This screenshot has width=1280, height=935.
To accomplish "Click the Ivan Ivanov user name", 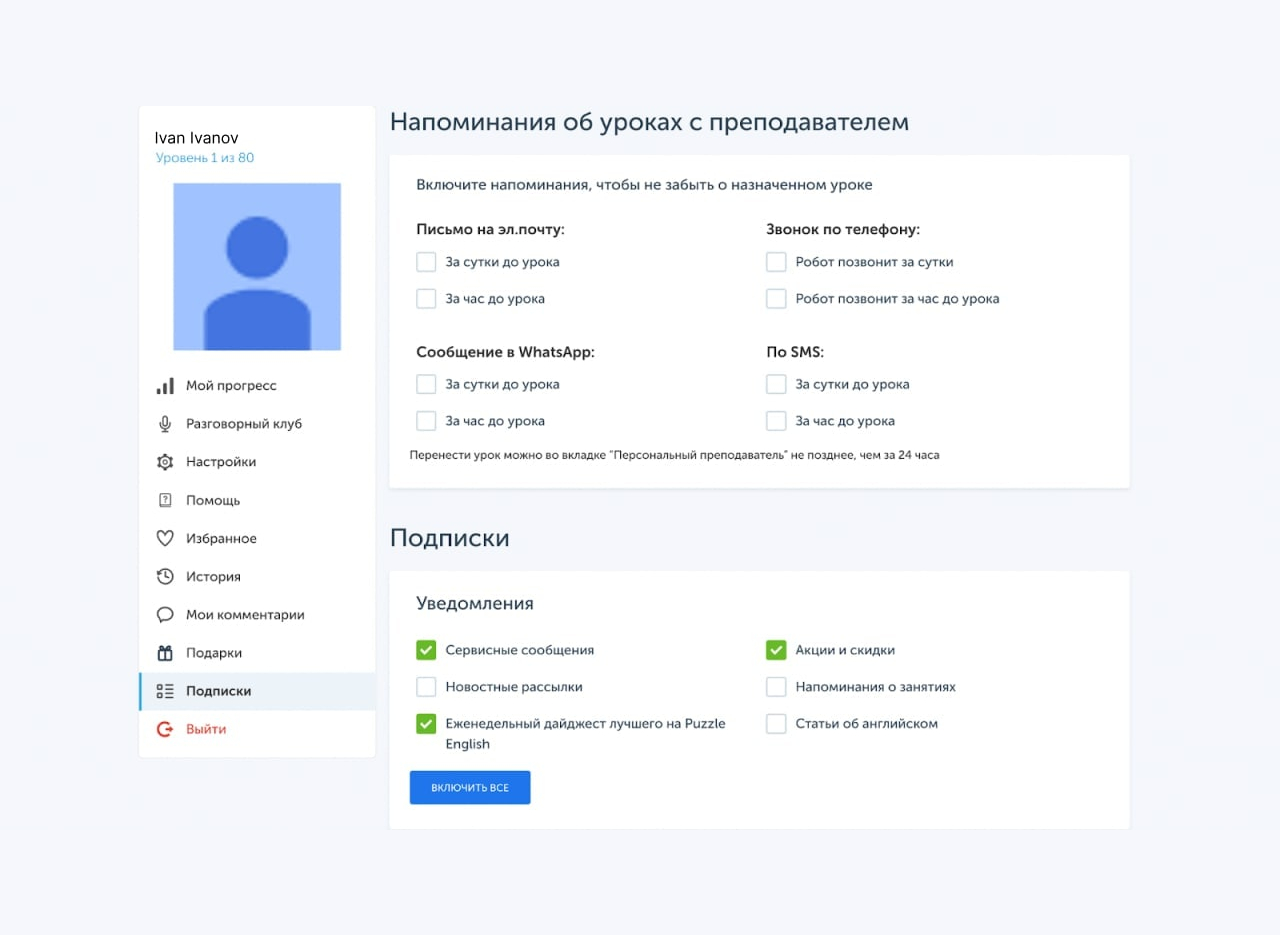I will pos(197,138).
